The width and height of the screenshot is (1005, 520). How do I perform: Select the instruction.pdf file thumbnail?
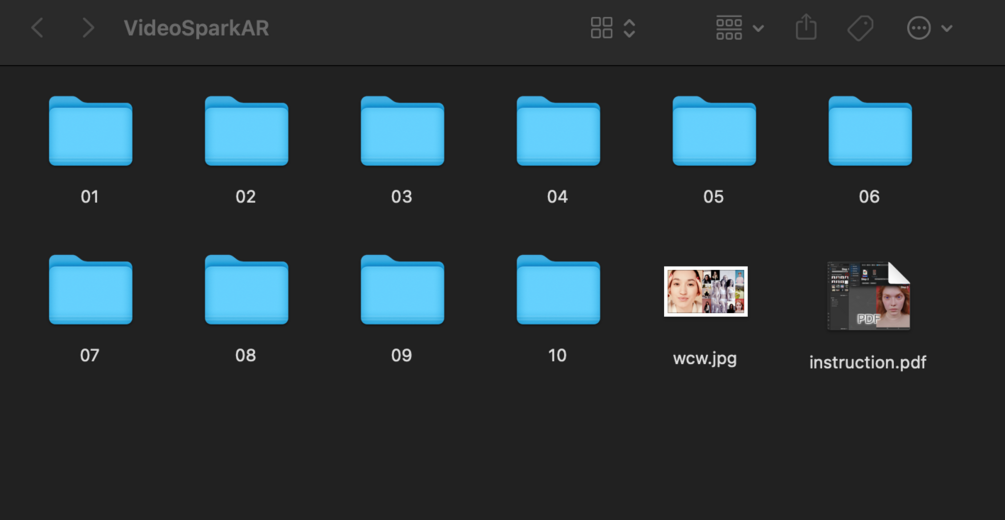(x=868, y=296)
